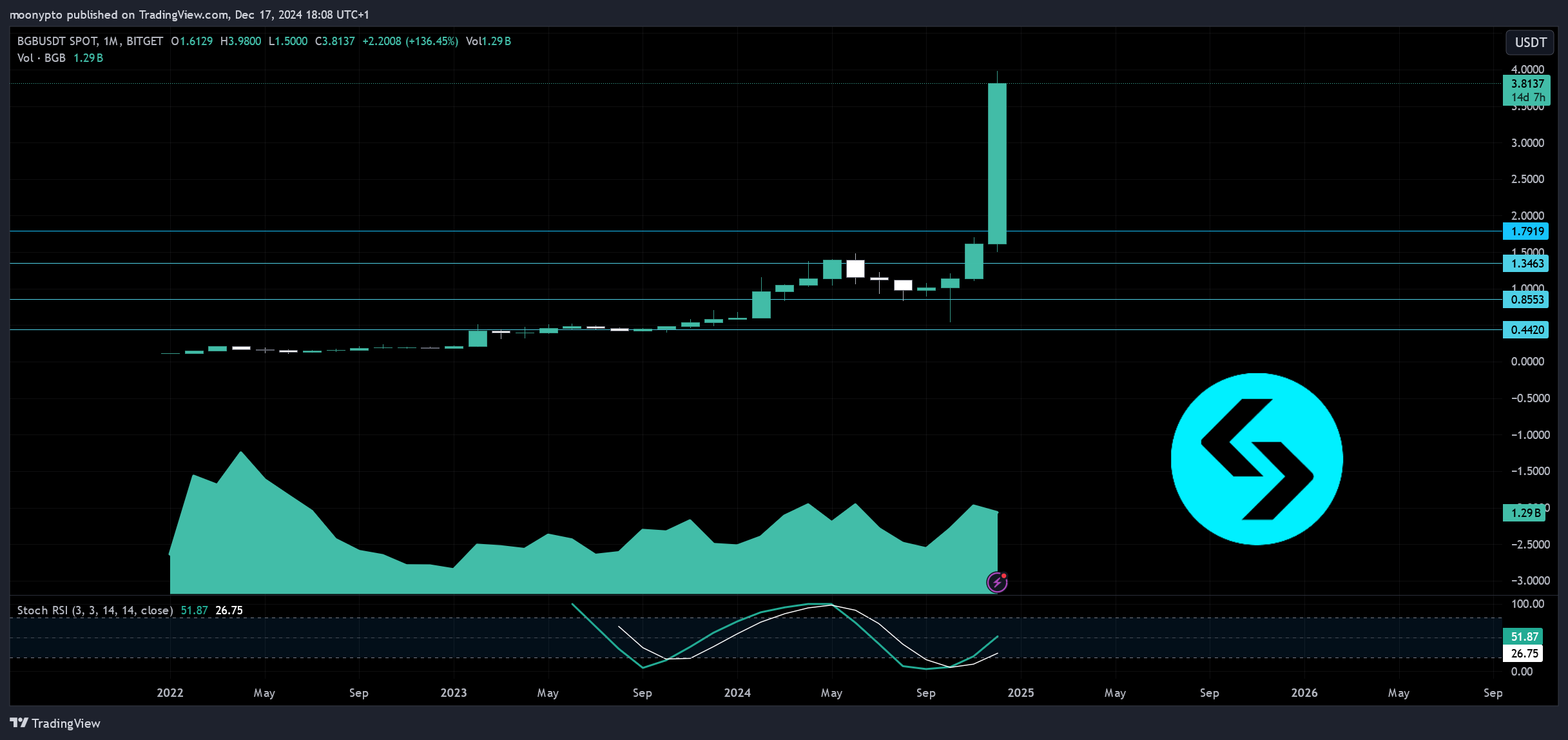This screenshot has width=1568, height=740.
Task: Select the 1.3463 horizontal line label
Action: (x=1527, y=264)
